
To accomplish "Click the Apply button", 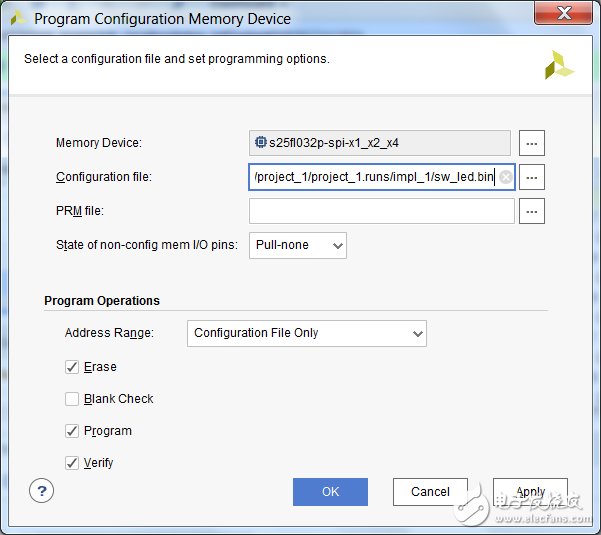I will pyautogui.click(x=530, y=492).
